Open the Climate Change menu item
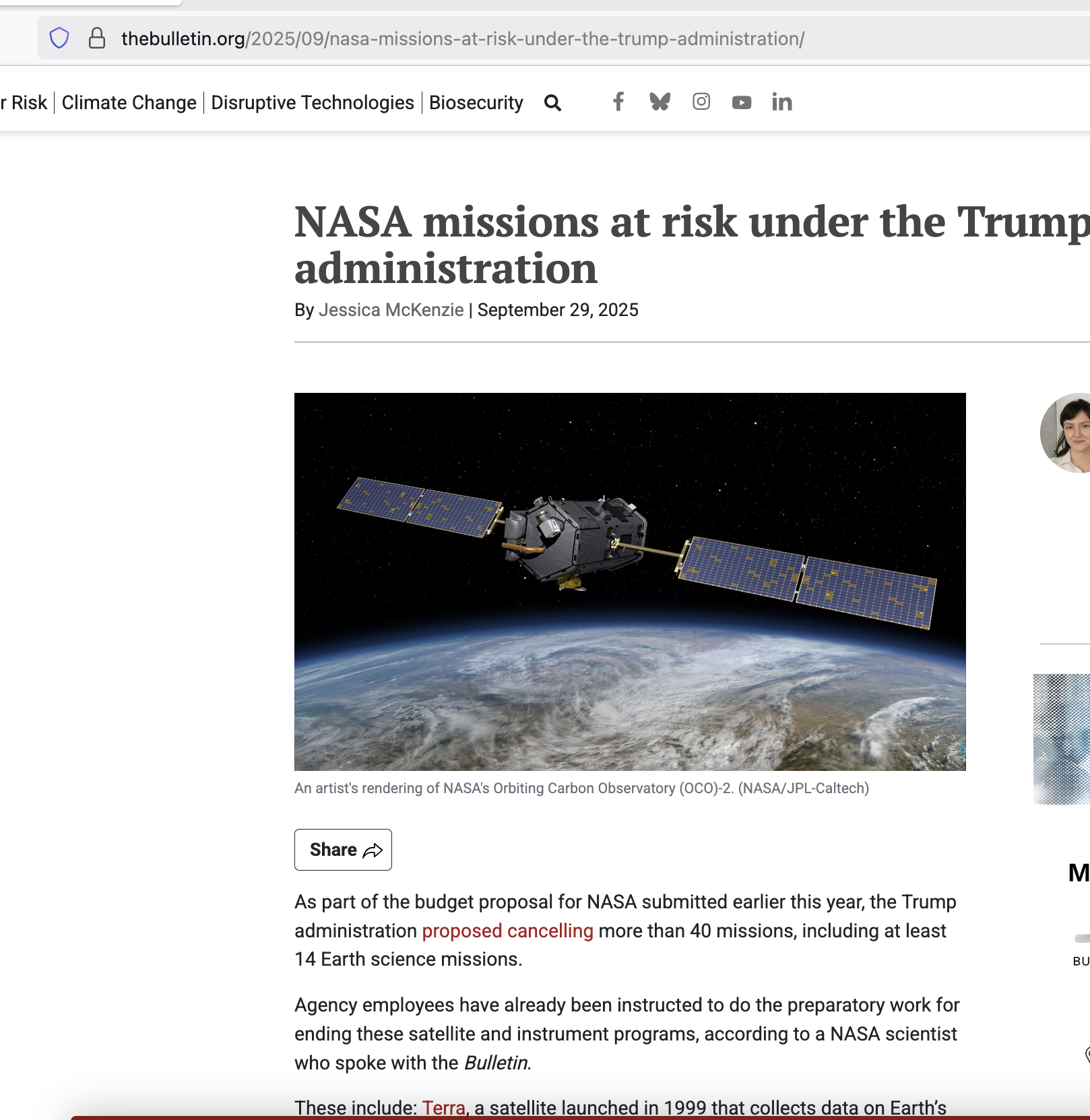1090x1120 pixels. pyautogui.click(x=129, y=102)
